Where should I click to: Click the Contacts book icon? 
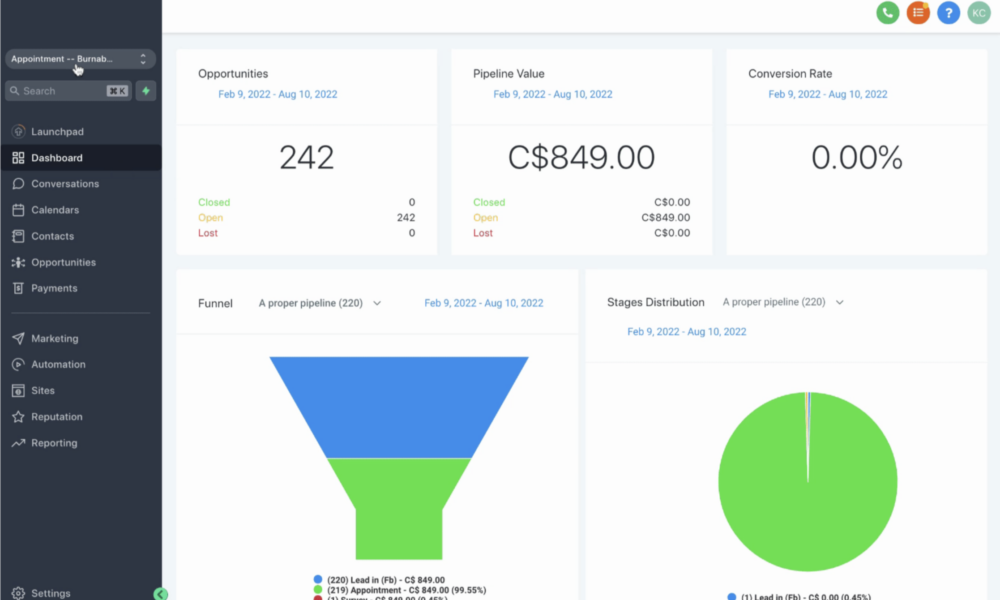click(18, 236)
